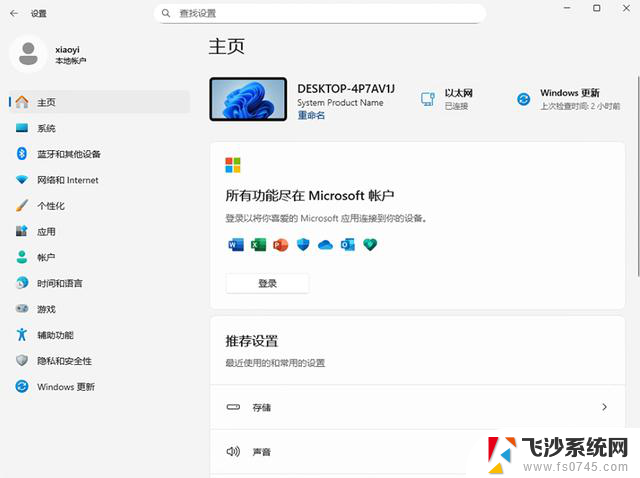Click the Defender shield icon in card
This screenshot has width=640, height=478.
[x=303, y=245]
